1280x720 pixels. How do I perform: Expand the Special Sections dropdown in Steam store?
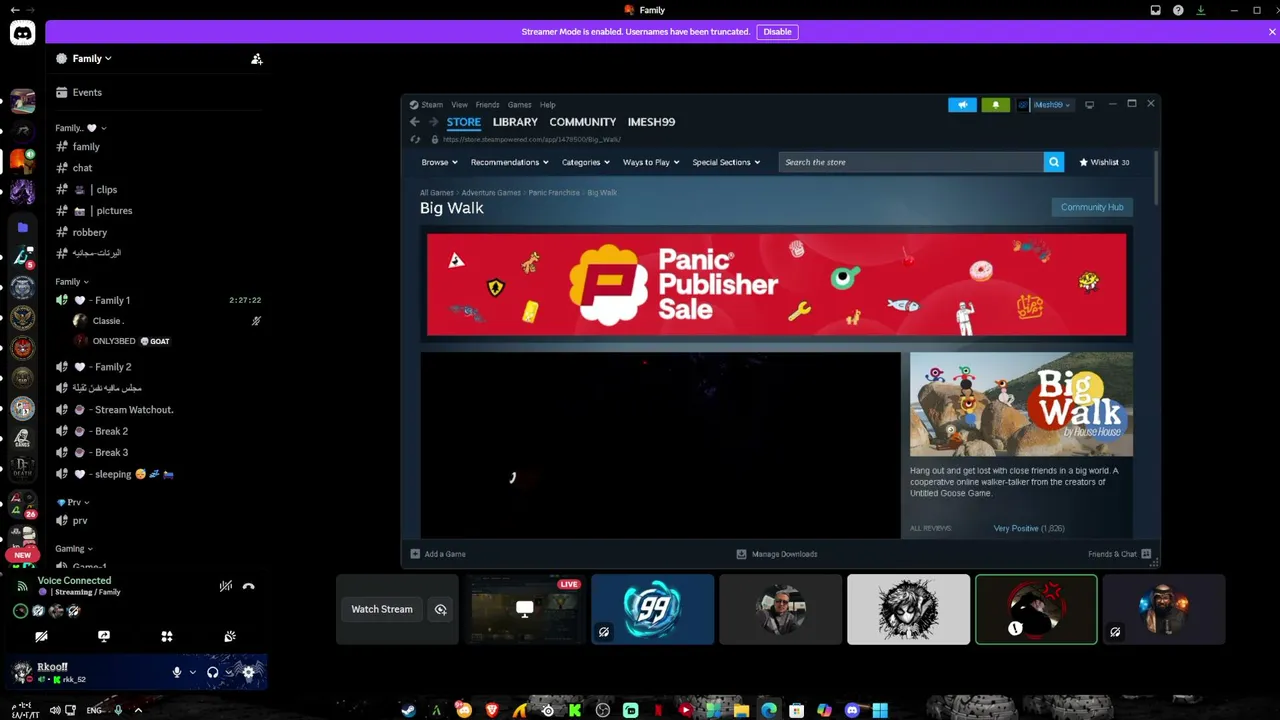point(726,162)
